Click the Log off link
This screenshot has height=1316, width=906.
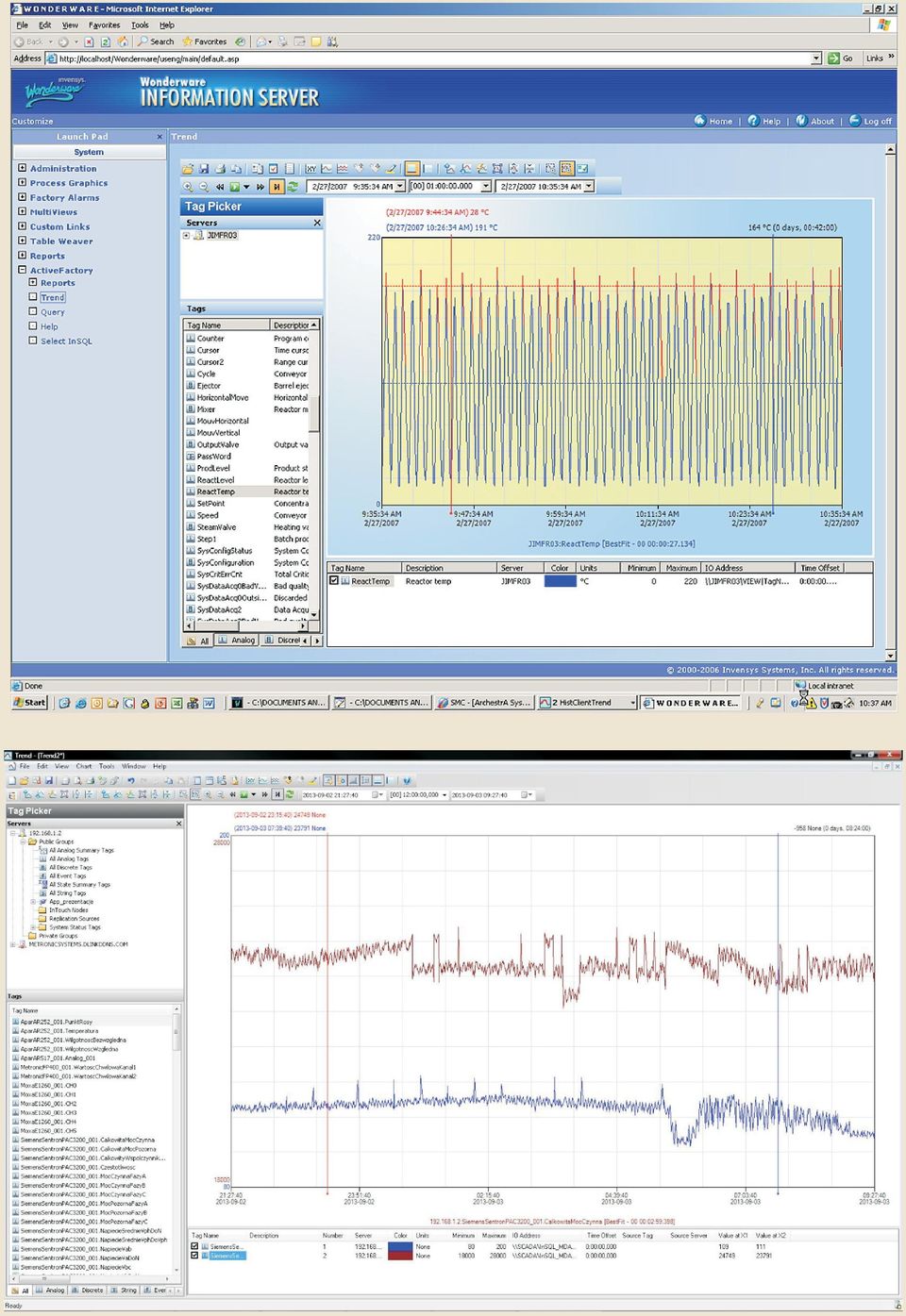click(x=870, y=121)
